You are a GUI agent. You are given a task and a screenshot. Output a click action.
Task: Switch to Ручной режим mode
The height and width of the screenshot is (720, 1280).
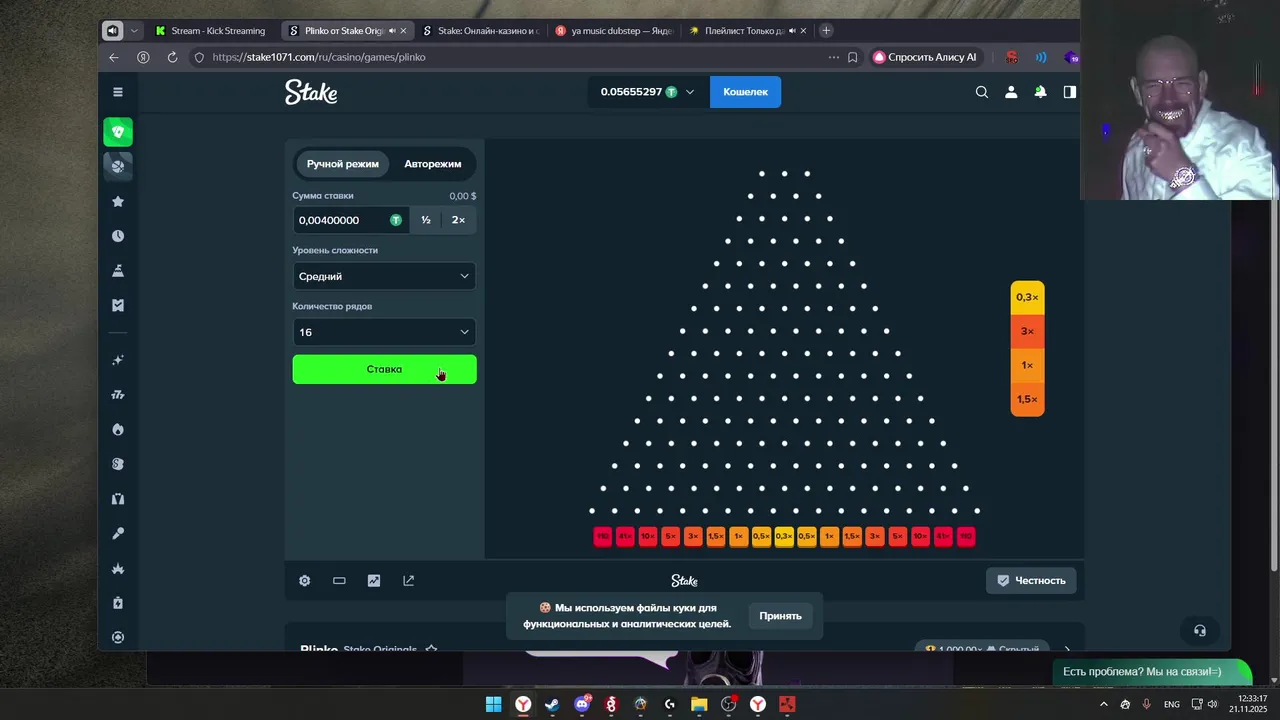(x=342, y=164)
